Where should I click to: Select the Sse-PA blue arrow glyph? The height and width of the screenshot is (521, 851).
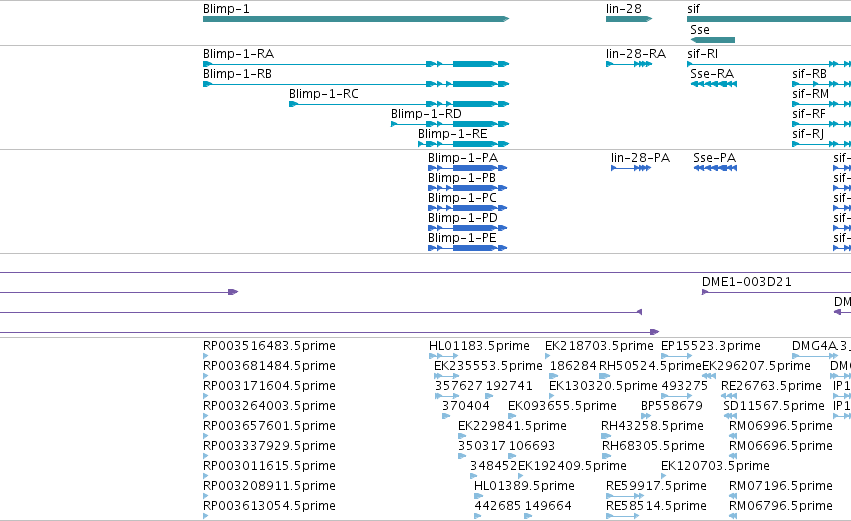point(715,168)
